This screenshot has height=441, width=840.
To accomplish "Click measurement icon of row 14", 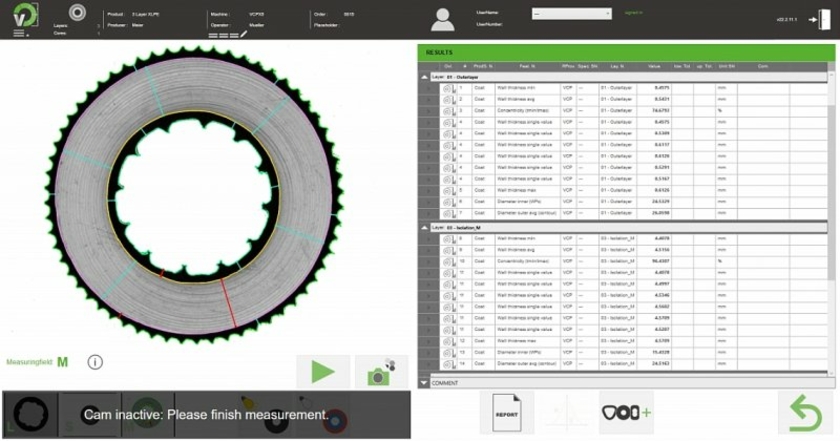I will click(x=449, y=364).
